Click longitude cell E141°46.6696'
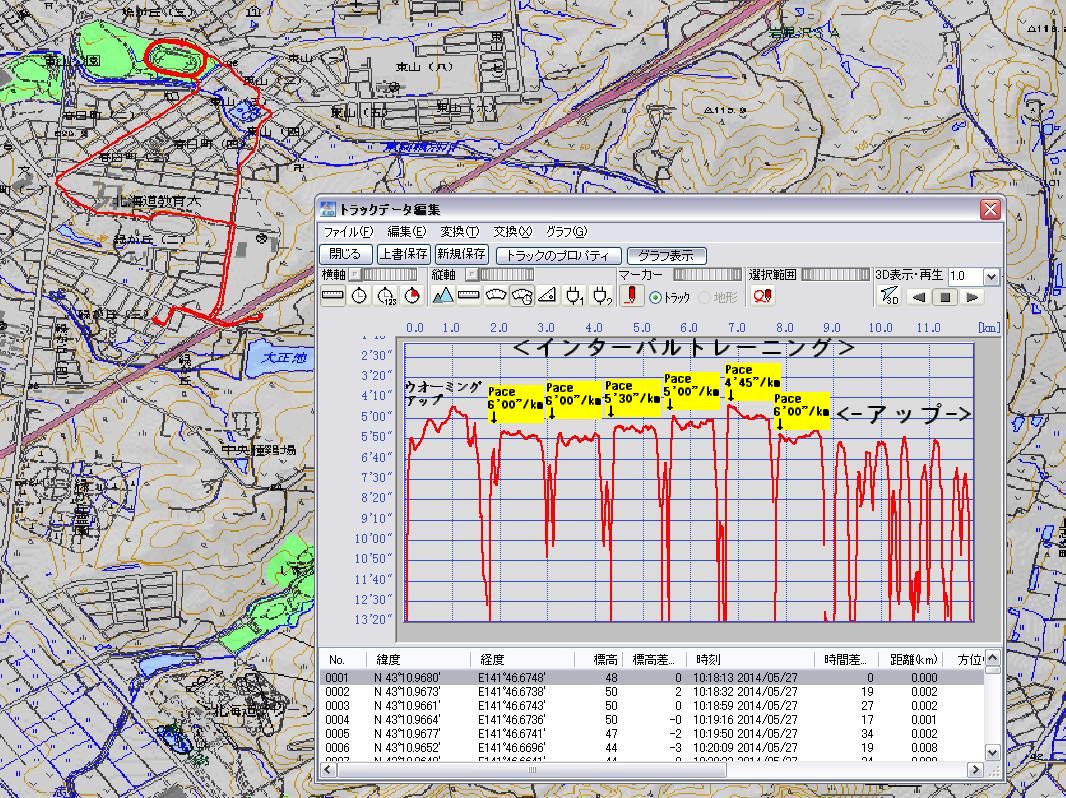Screen dimensions: 1066x798 pos(512,748)
